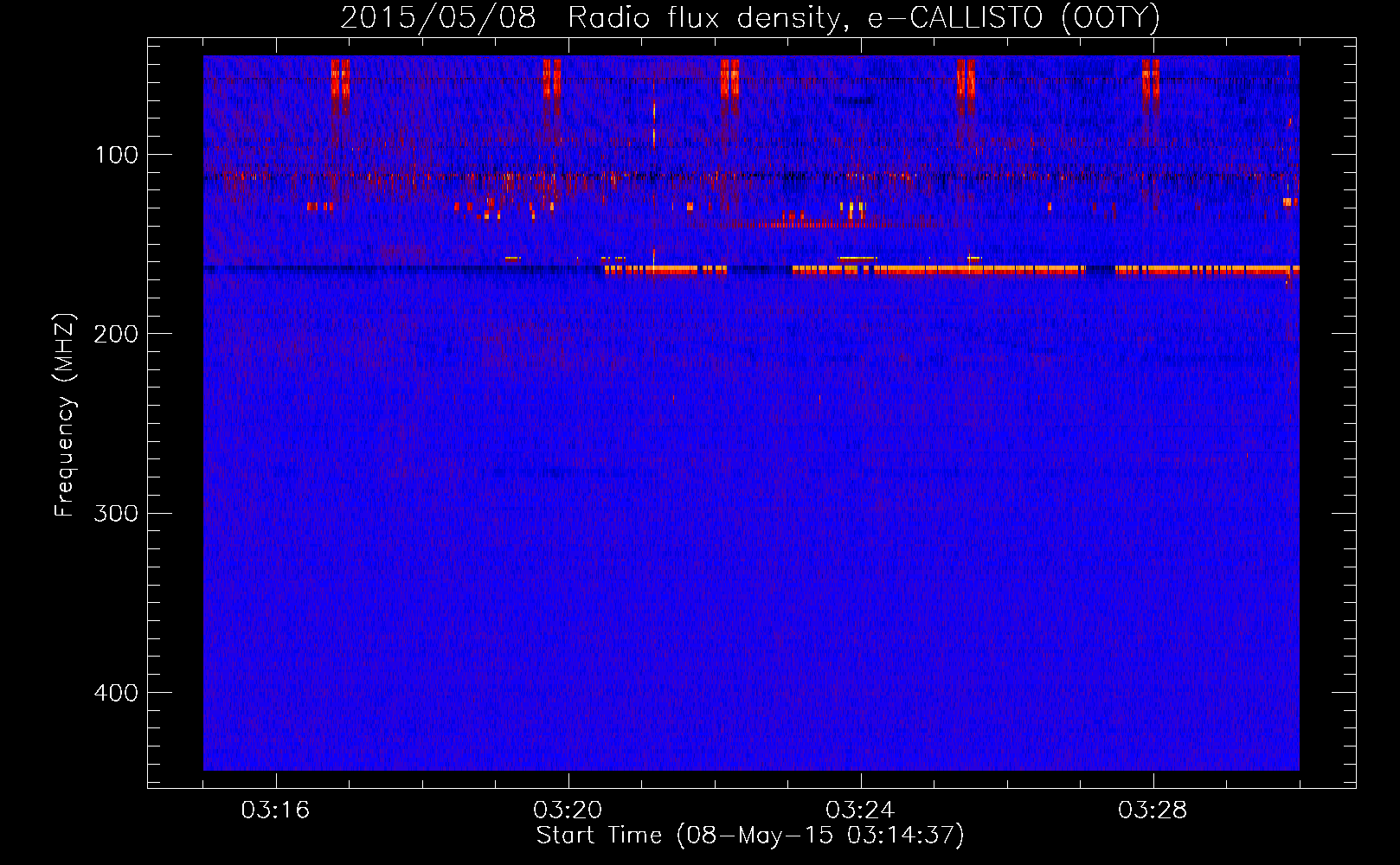Click the '100' frequency tick label
Image resolution: width=1400 pixels, height=865 pixels.
coord(117,155)
